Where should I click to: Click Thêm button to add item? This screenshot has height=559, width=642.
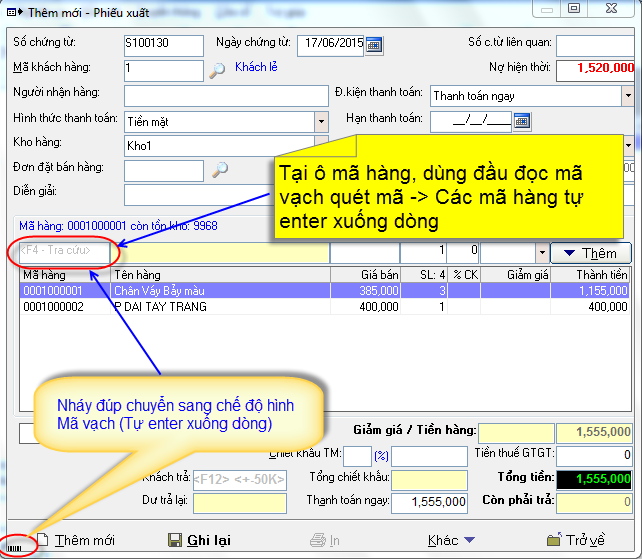591,253
